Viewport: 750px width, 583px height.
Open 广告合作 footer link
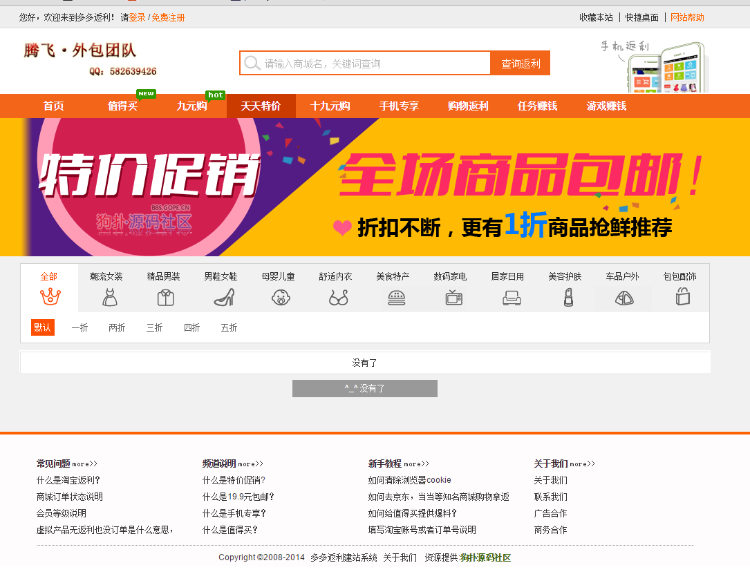tap(551, 513)
